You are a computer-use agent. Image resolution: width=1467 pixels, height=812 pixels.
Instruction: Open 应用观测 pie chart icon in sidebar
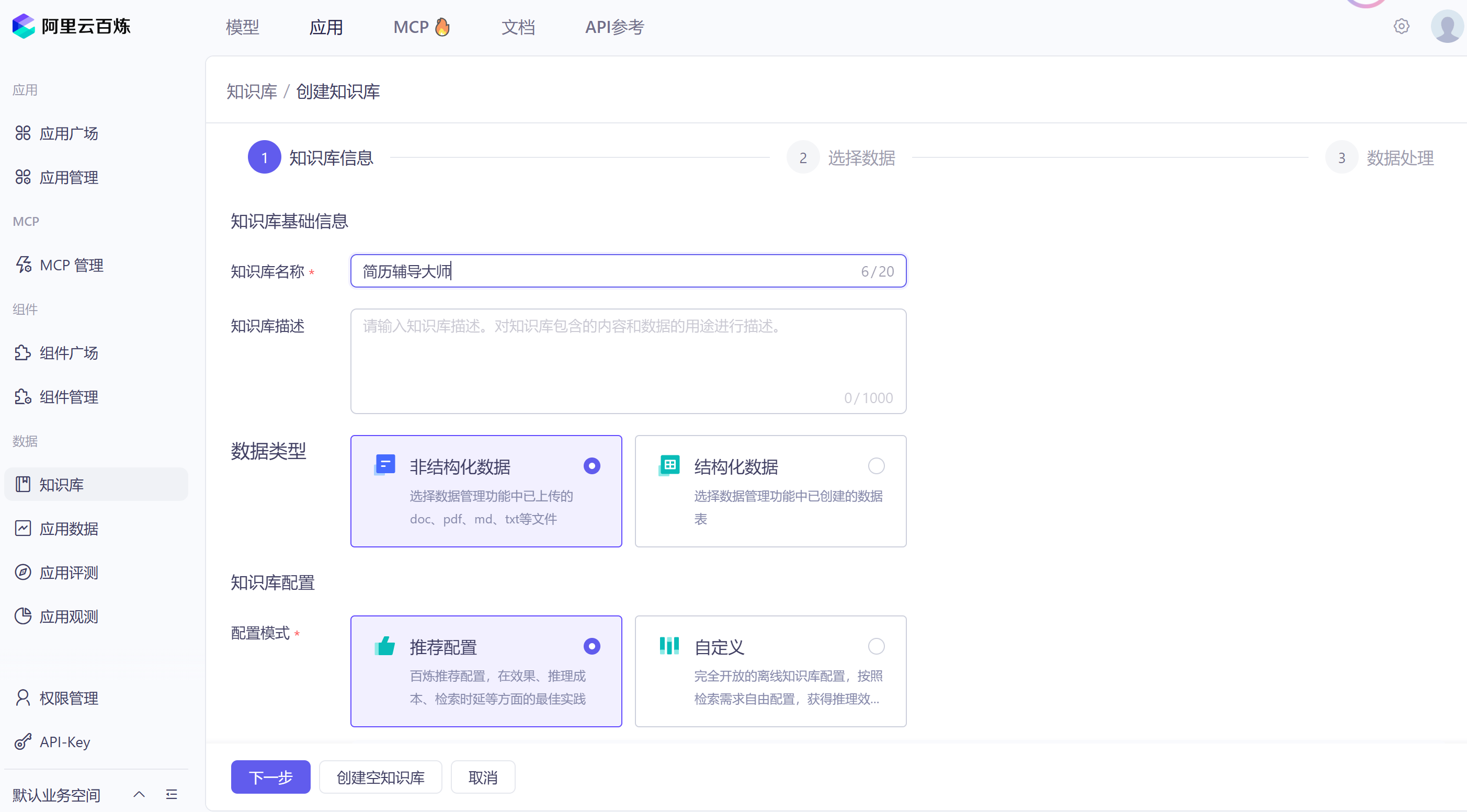tap(23, 616)
